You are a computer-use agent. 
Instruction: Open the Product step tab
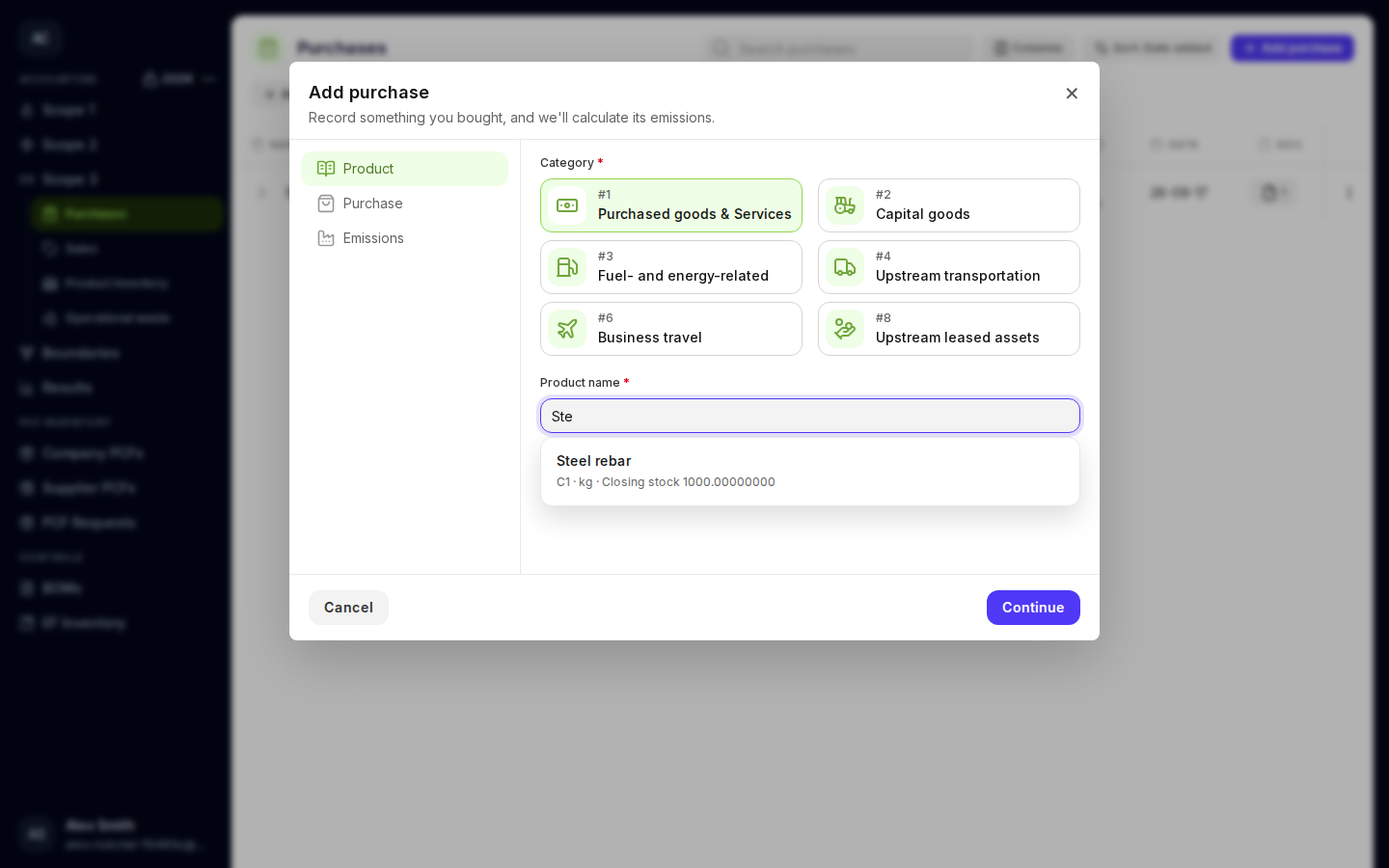[405, 169]
